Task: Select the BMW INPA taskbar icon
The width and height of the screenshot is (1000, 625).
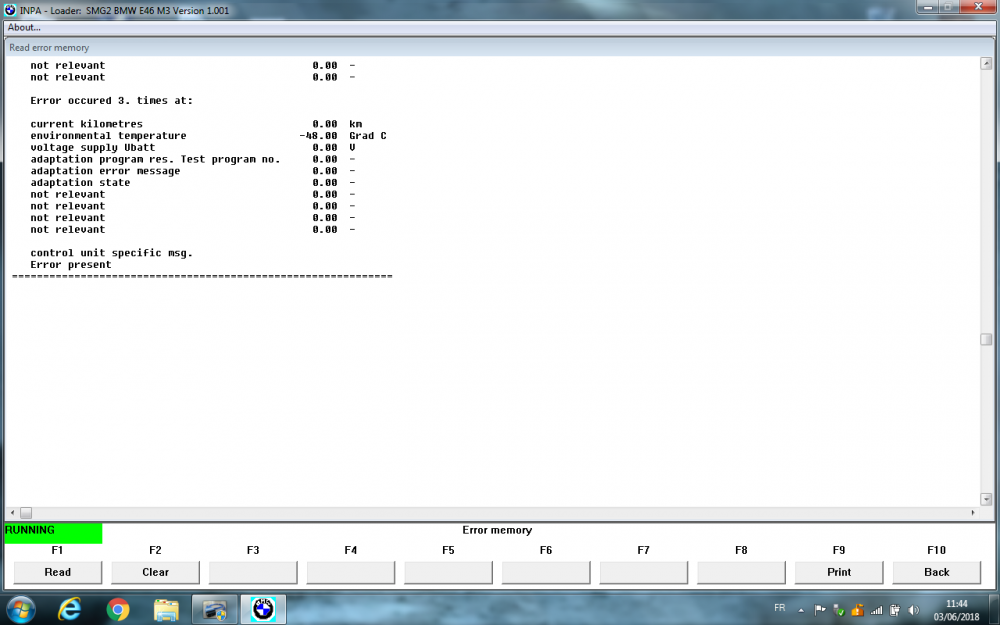Action: 263,610
